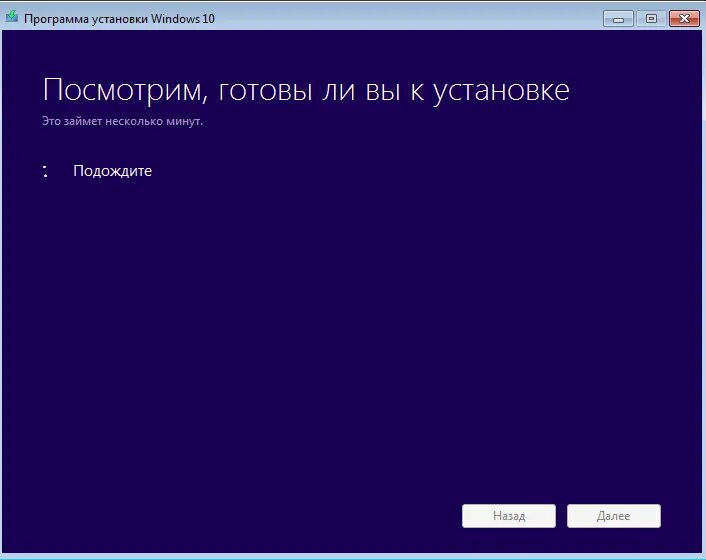Click the text Это займет несколько минут
Viewport: 706px width, 560px height.
point(122,121)
